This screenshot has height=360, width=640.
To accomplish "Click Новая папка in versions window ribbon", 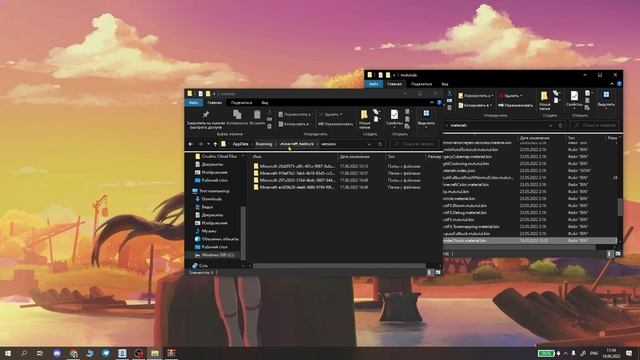I will coord(364,119).
